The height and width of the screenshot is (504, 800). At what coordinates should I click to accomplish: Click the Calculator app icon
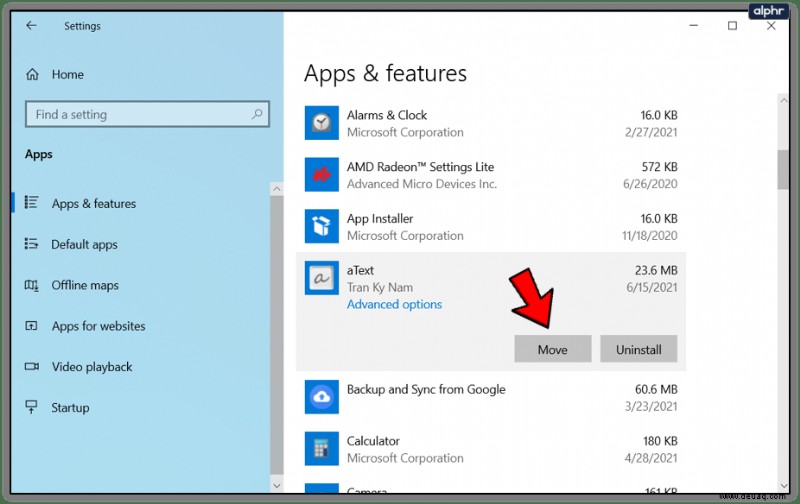click(x=321, y=448)
